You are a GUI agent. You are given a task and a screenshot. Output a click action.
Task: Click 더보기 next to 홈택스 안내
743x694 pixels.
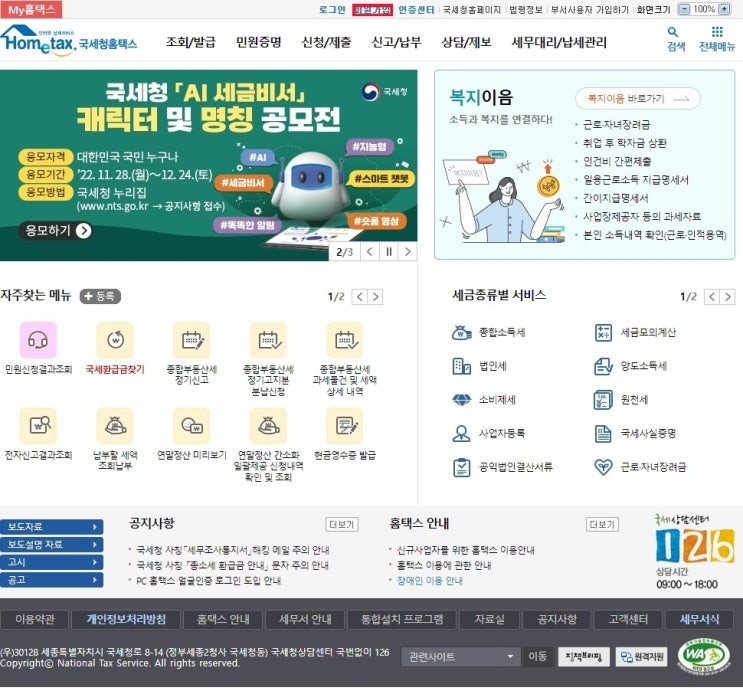point(602,524)
